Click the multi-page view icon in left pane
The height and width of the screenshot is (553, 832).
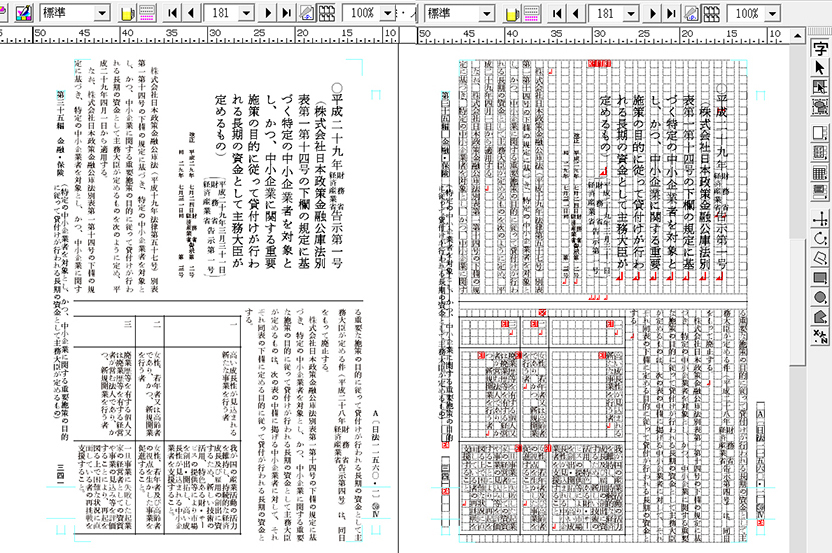point(326,13)
